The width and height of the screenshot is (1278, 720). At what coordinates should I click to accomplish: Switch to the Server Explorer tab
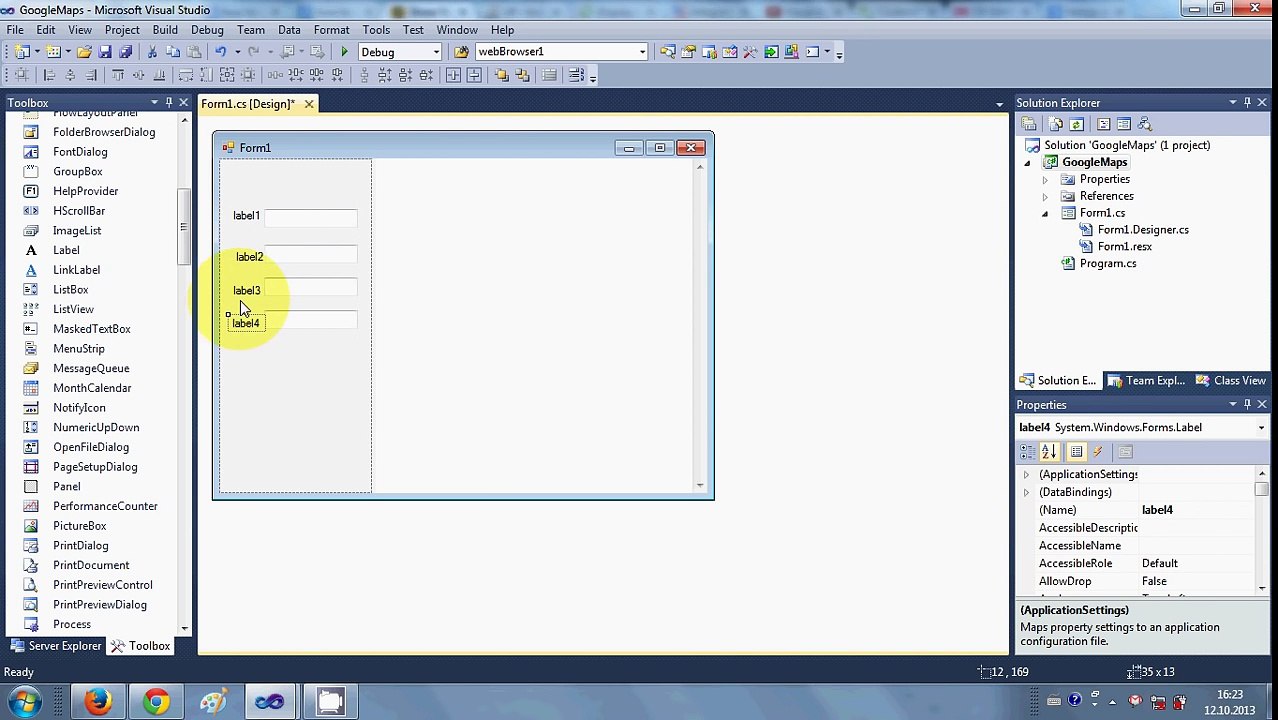click(55, 646)
